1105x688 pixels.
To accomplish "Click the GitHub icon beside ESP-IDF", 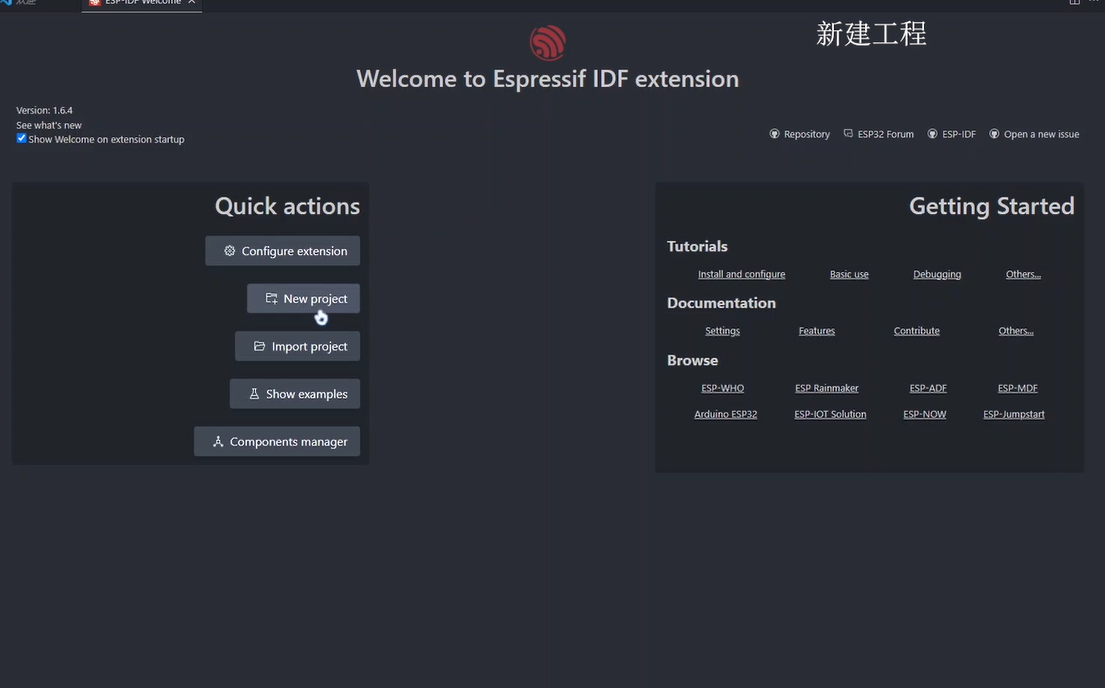I will (932, 134).
